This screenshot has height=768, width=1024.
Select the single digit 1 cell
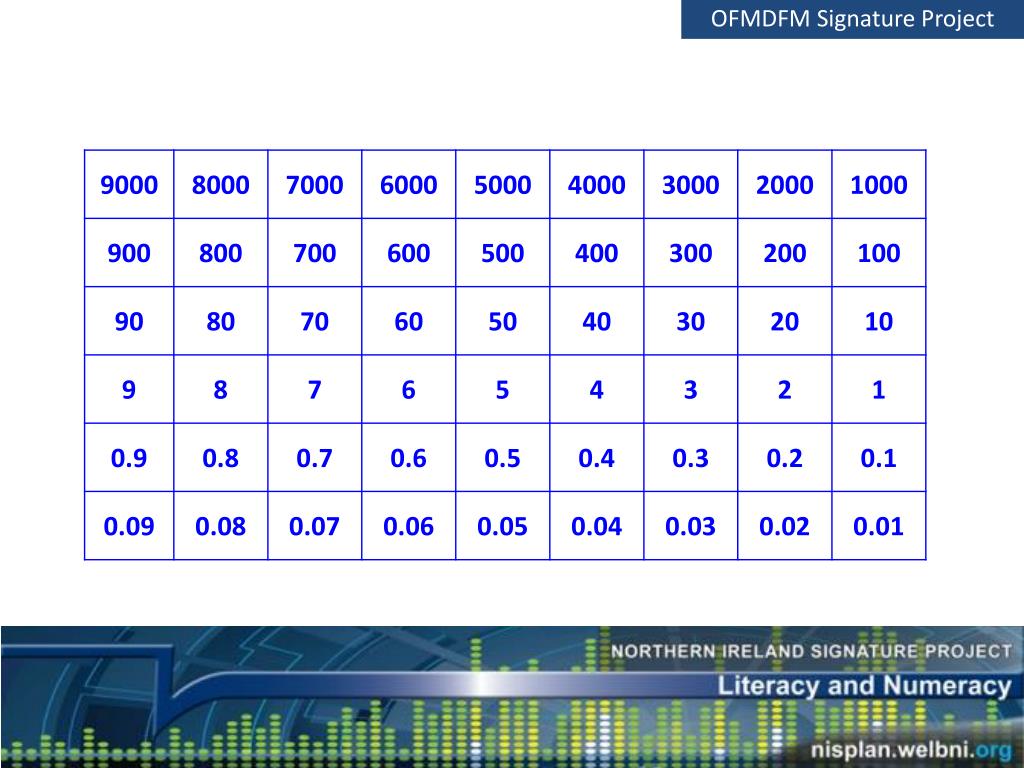(879, 389)
